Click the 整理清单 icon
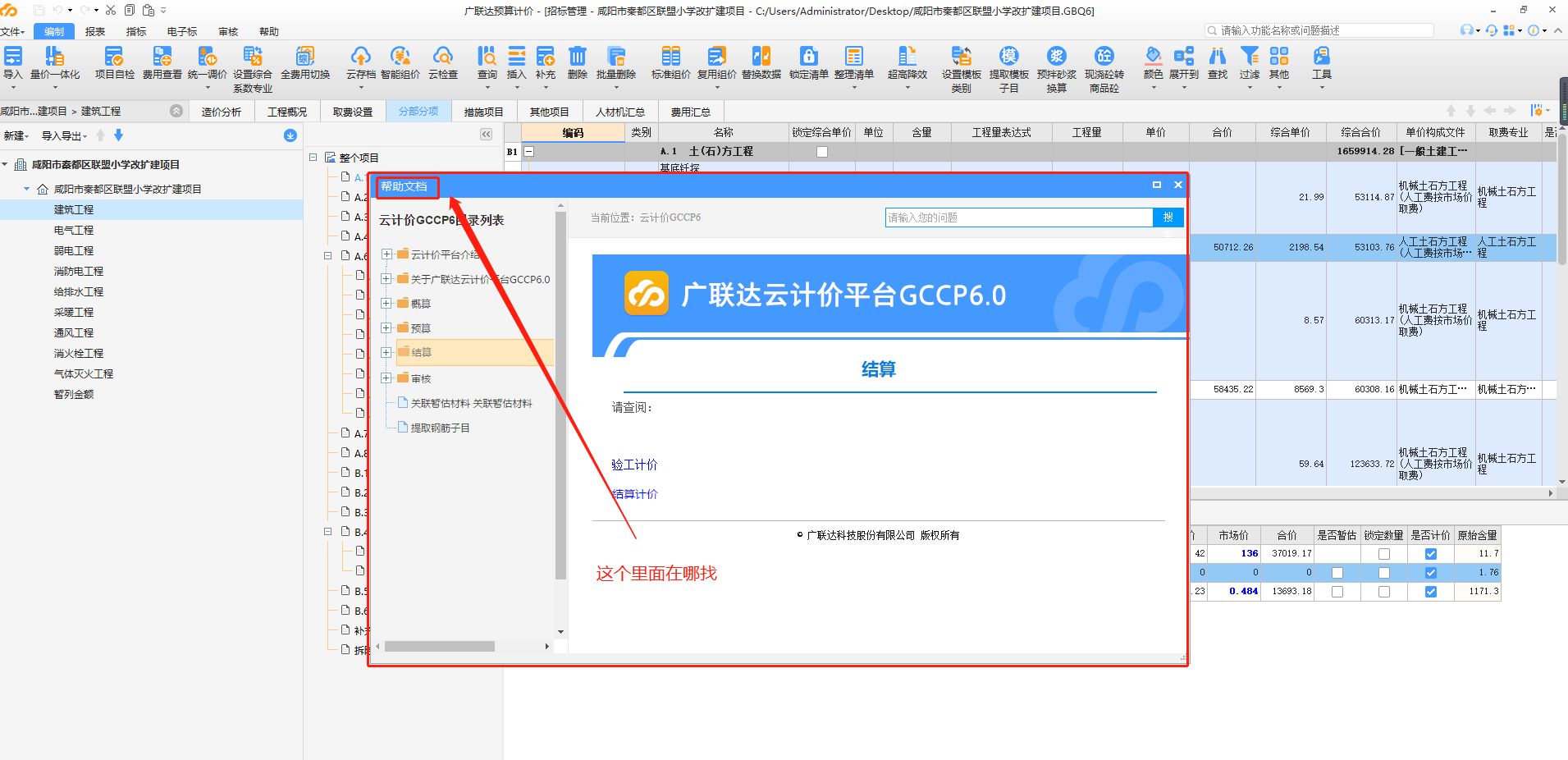The width and height of the screenshot is (1568, 760). 854,56
